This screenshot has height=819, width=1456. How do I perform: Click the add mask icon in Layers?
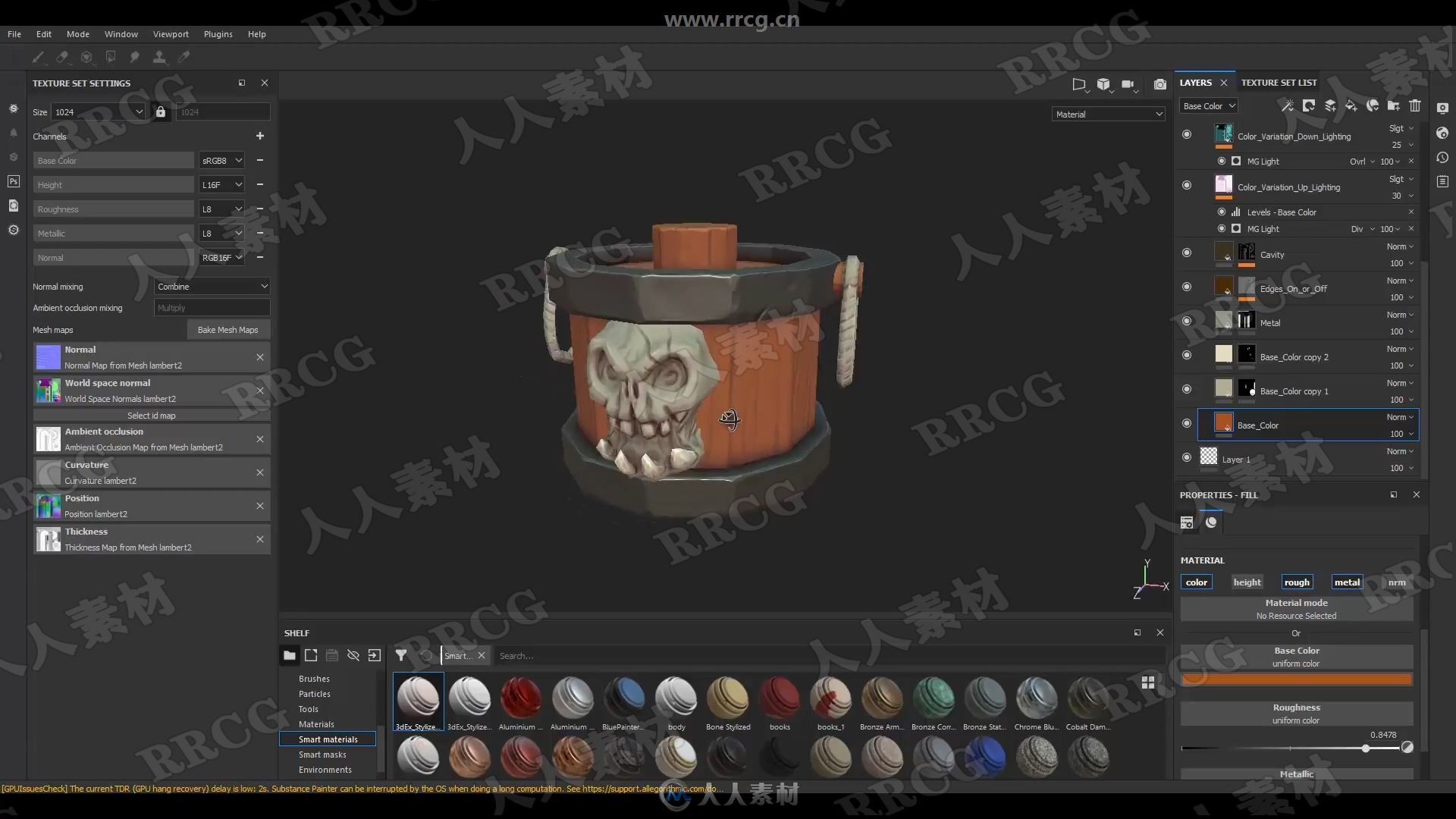pos(1308,105)
